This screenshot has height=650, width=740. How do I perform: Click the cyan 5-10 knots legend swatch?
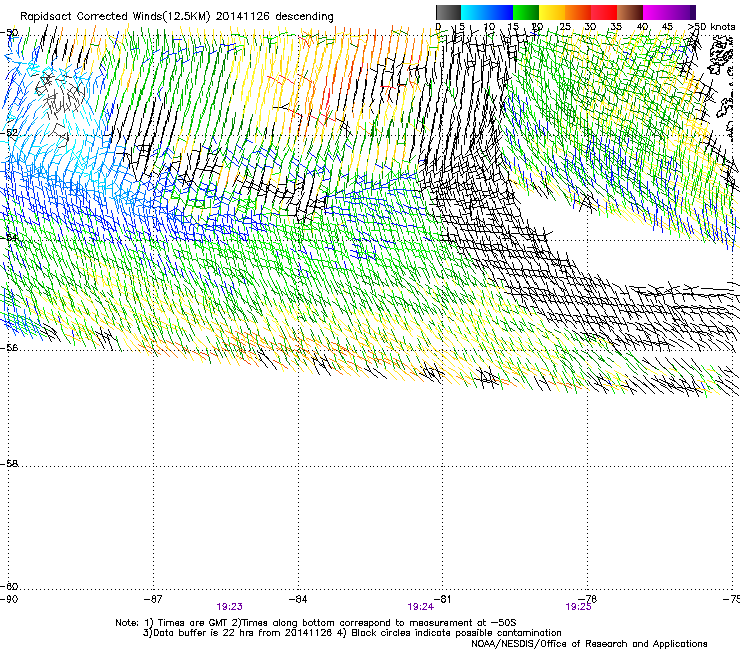[474, 12]
